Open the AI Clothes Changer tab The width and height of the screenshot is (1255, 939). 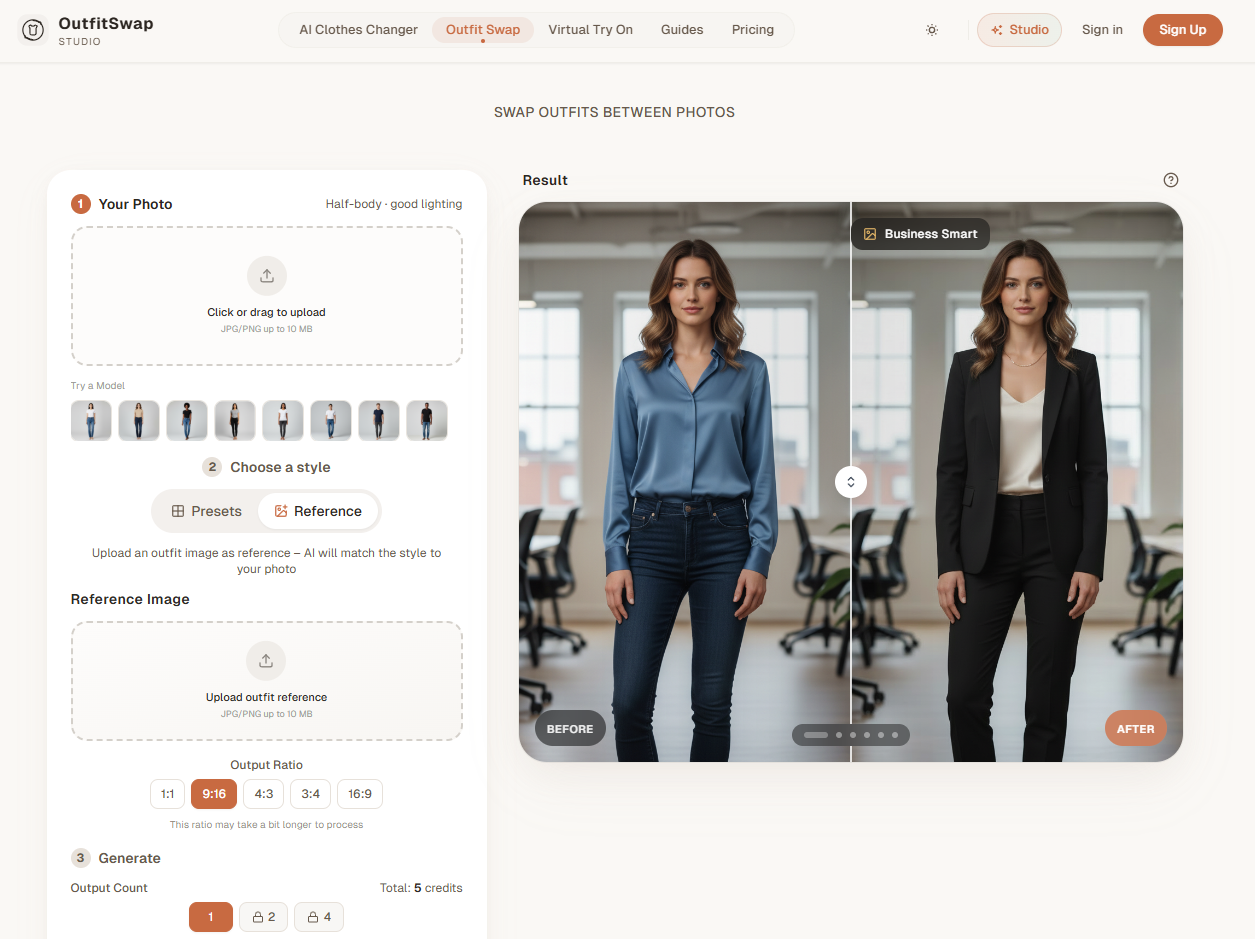358,30
